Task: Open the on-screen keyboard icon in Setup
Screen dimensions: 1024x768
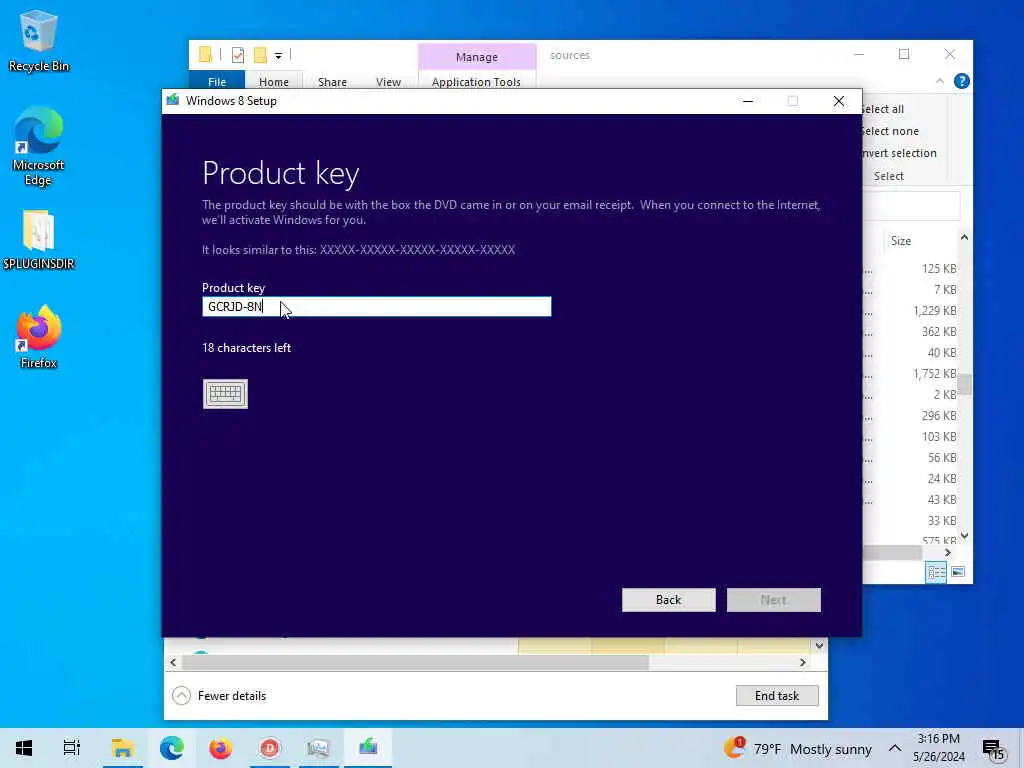Action: 225,394
